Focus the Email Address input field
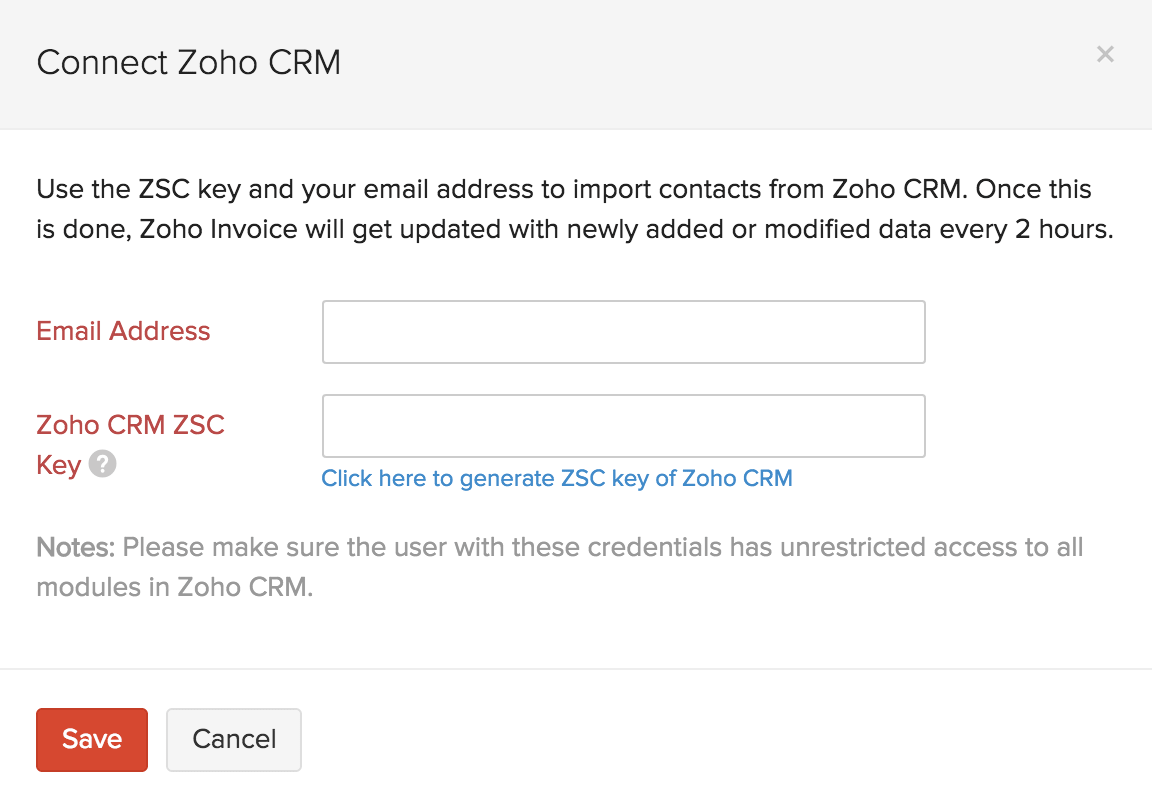Screen dimensions: 1152x808 point(623,332)
